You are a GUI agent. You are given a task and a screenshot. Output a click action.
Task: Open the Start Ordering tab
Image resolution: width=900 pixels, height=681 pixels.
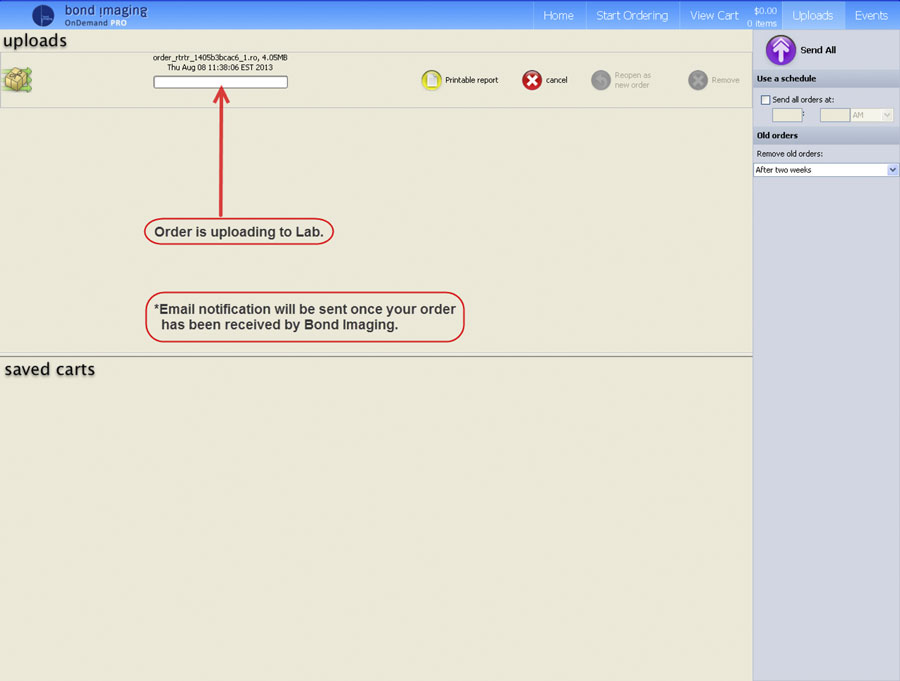coord(632,15)
